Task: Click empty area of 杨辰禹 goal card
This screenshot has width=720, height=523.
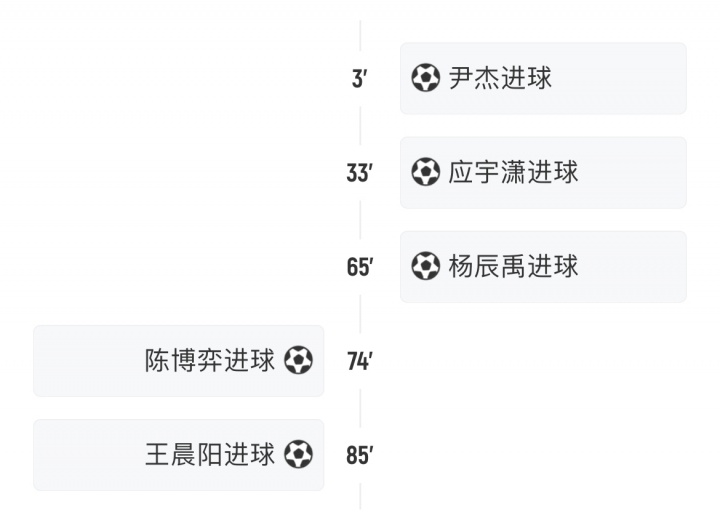Action: (x=634, y=266)
